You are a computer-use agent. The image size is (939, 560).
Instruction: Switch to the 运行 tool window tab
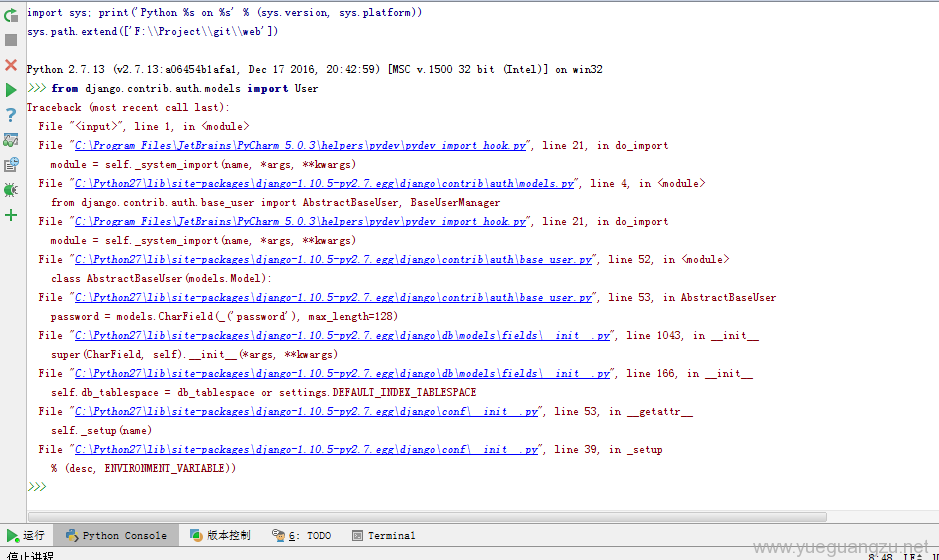coord(26,535)
